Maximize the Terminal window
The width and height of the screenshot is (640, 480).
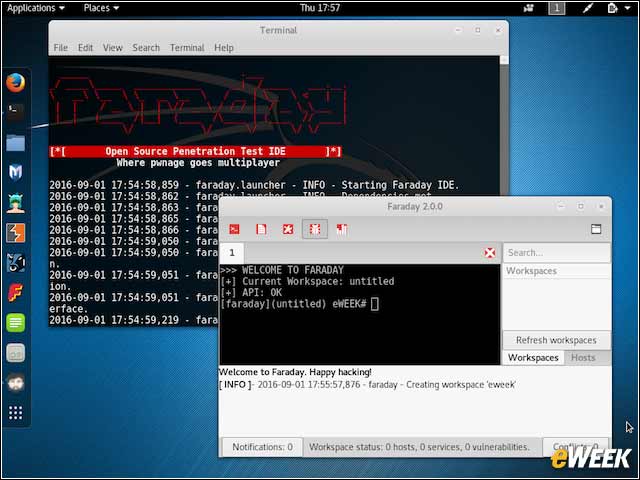[x=478, y=30]
